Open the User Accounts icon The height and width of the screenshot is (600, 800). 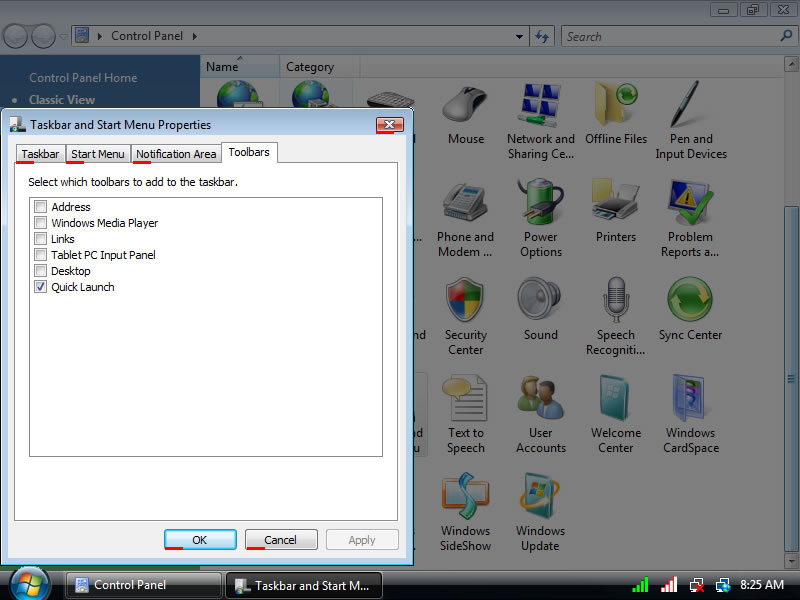coord(540,402)
